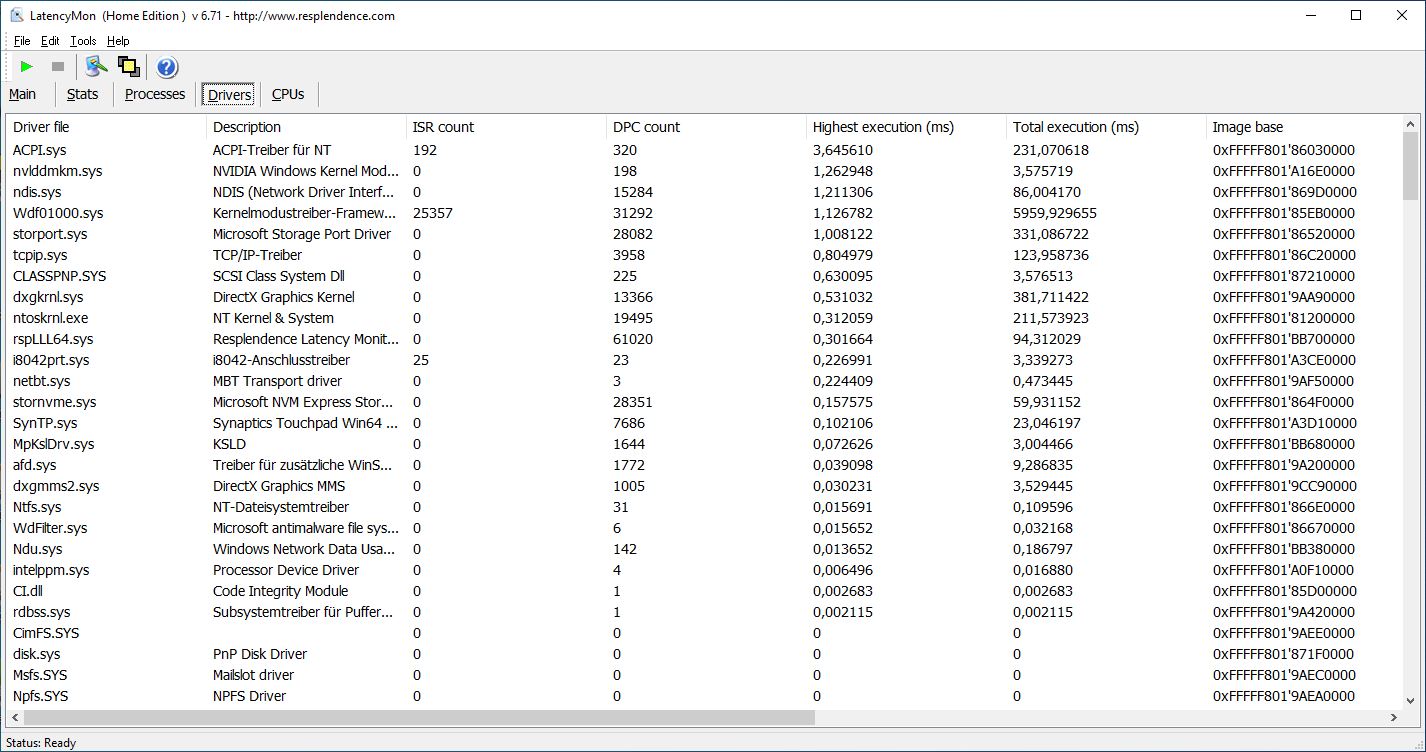Select the nvlddmkm.sys driver row
This screenshot has height=752, width=1426.
pos(704,171)
